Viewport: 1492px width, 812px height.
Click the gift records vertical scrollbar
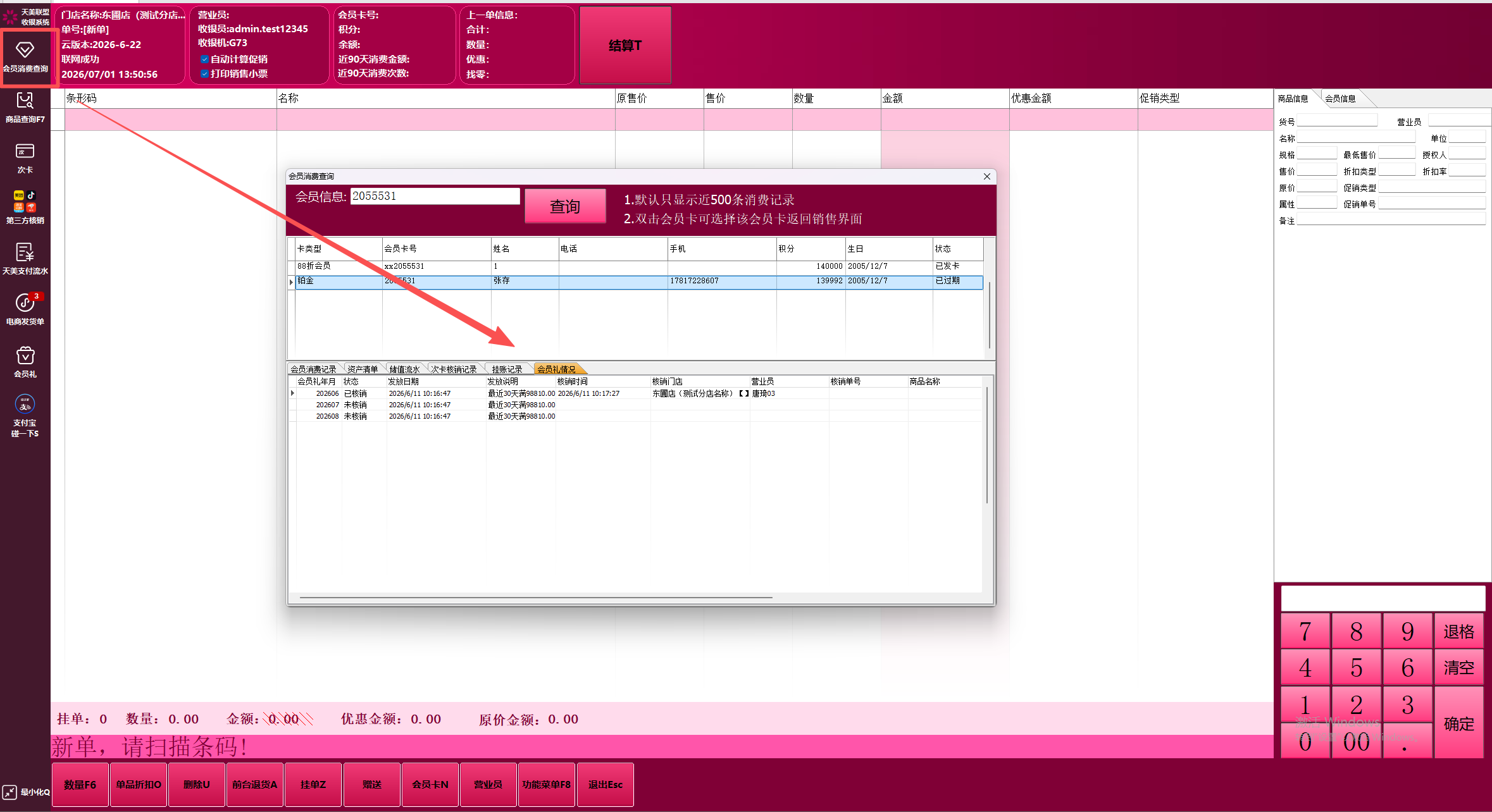986,445
